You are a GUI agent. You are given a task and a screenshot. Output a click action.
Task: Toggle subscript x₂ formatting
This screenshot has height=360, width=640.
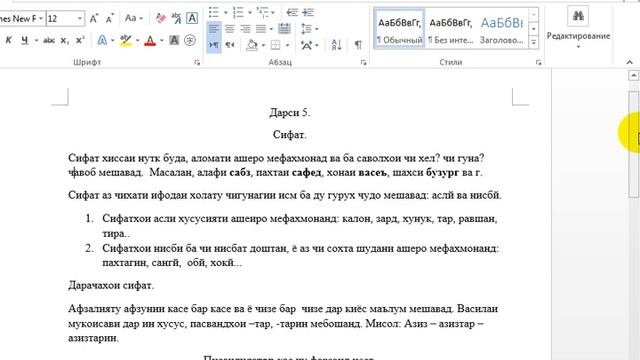point(64,40)
